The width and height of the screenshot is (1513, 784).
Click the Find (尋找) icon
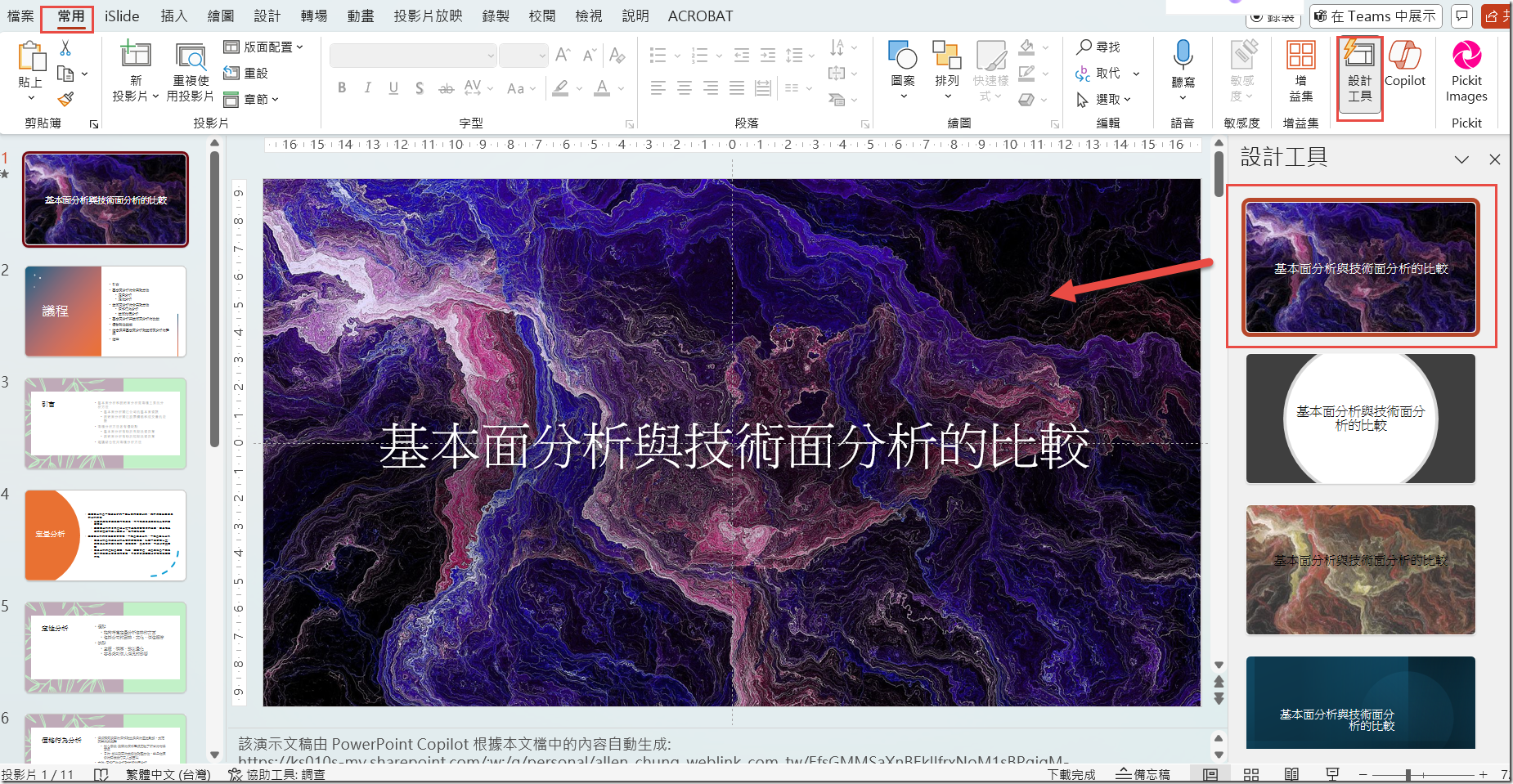[1084, 47]
